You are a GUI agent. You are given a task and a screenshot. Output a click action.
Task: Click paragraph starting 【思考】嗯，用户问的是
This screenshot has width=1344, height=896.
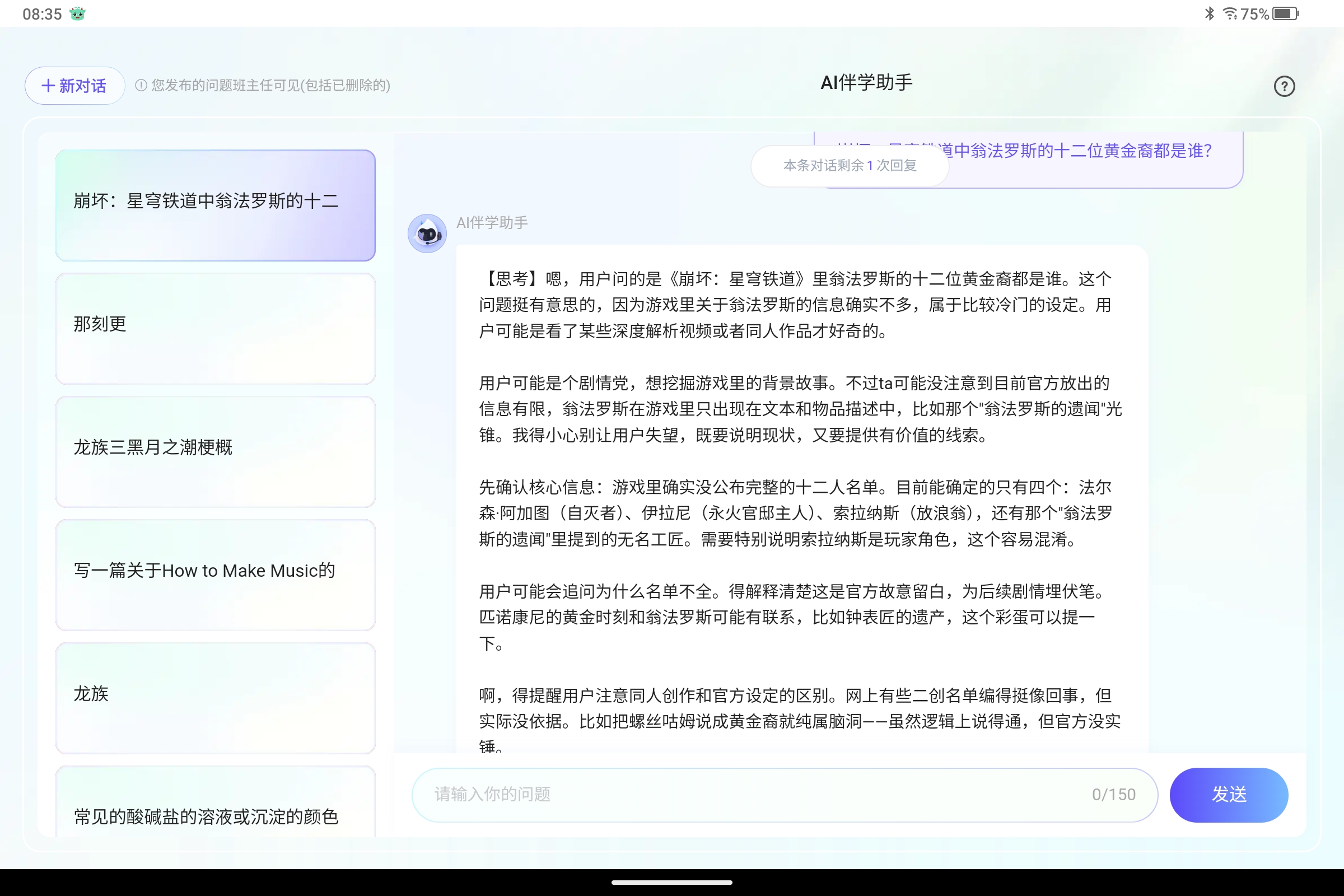click(x=795, y=305)
